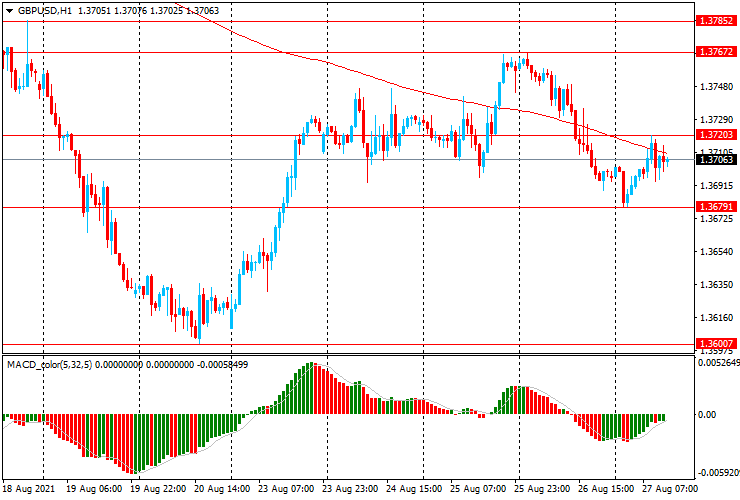
Task: Select the 1.36007 red price level label
Action: 716,344
